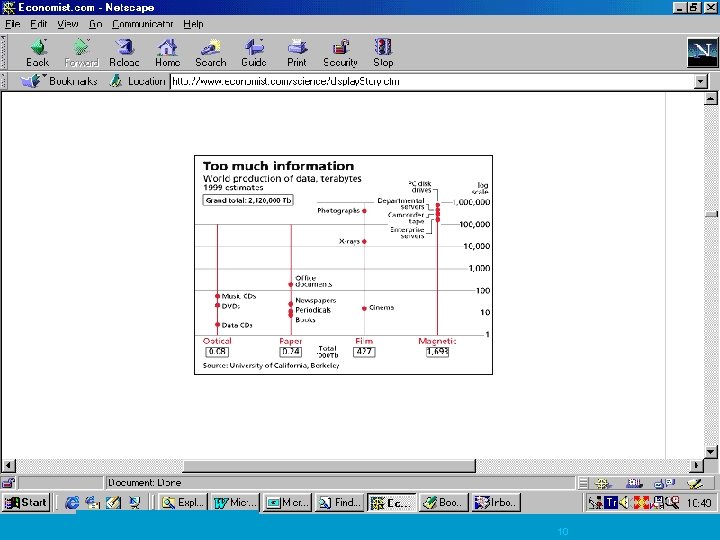This screenshot has width=720, height=540.
Task: Click the Magnetic total value 1,693
Action: click(x=437, y=352)
